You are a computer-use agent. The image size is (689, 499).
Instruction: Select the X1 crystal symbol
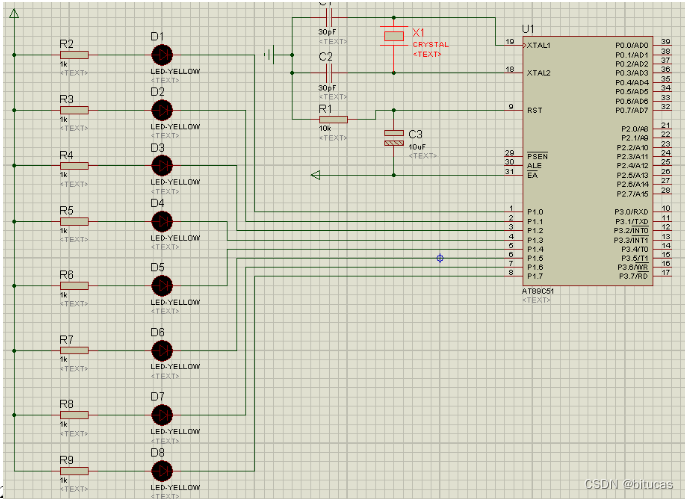click(x=394, y=36)
